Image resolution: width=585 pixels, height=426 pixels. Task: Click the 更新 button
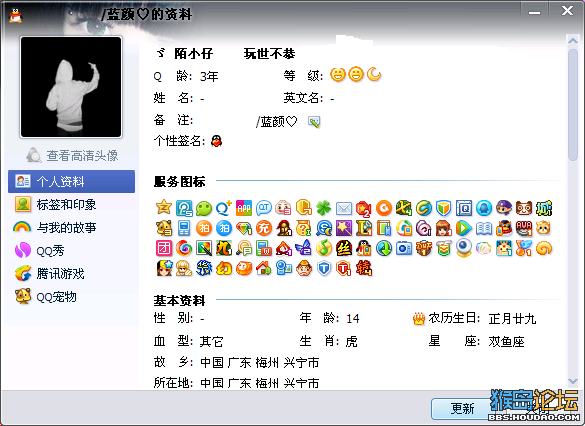[x=462, y=409]
